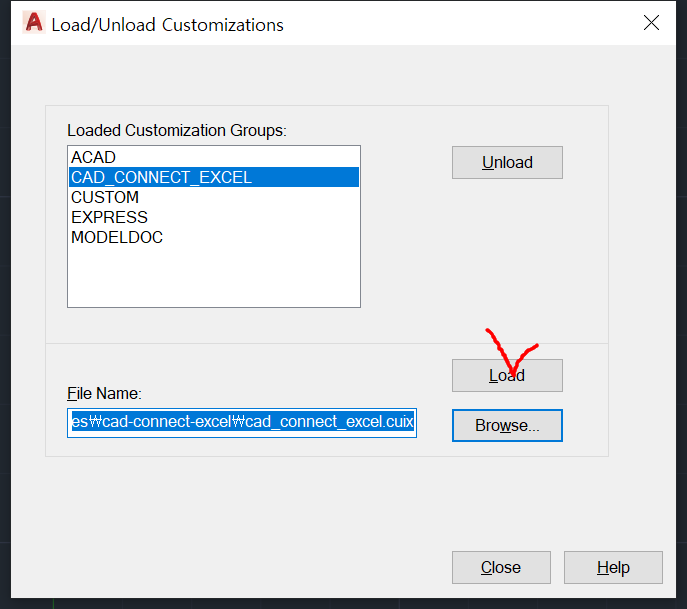
Task: Select CUSTOM customization group
Action: click(x=214, y=197)
